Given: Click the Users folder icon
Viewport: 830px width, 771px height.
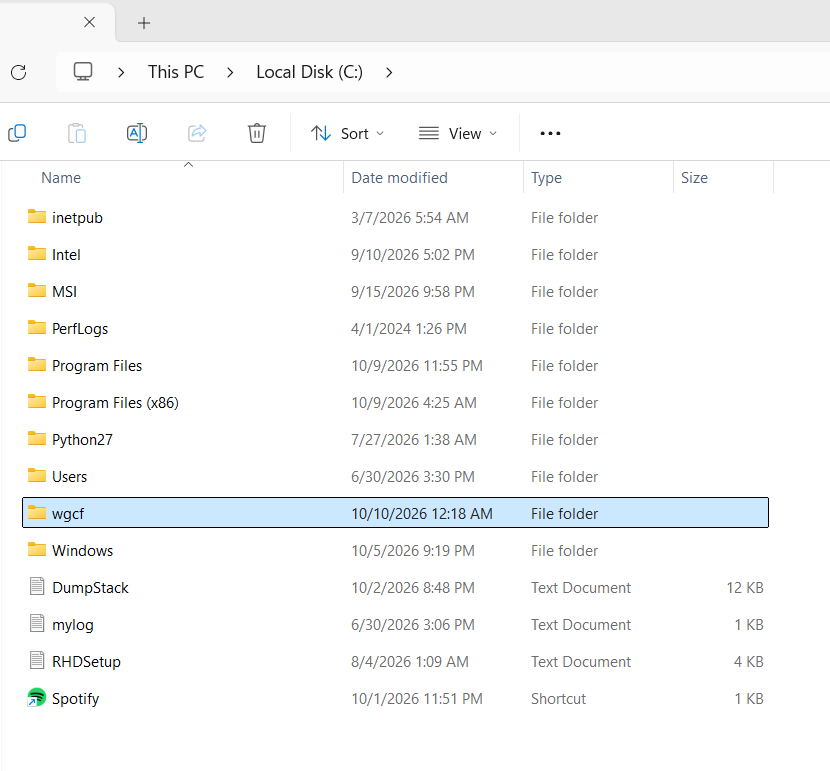Looking at the screenshot, I should click(x=37, y=476).
